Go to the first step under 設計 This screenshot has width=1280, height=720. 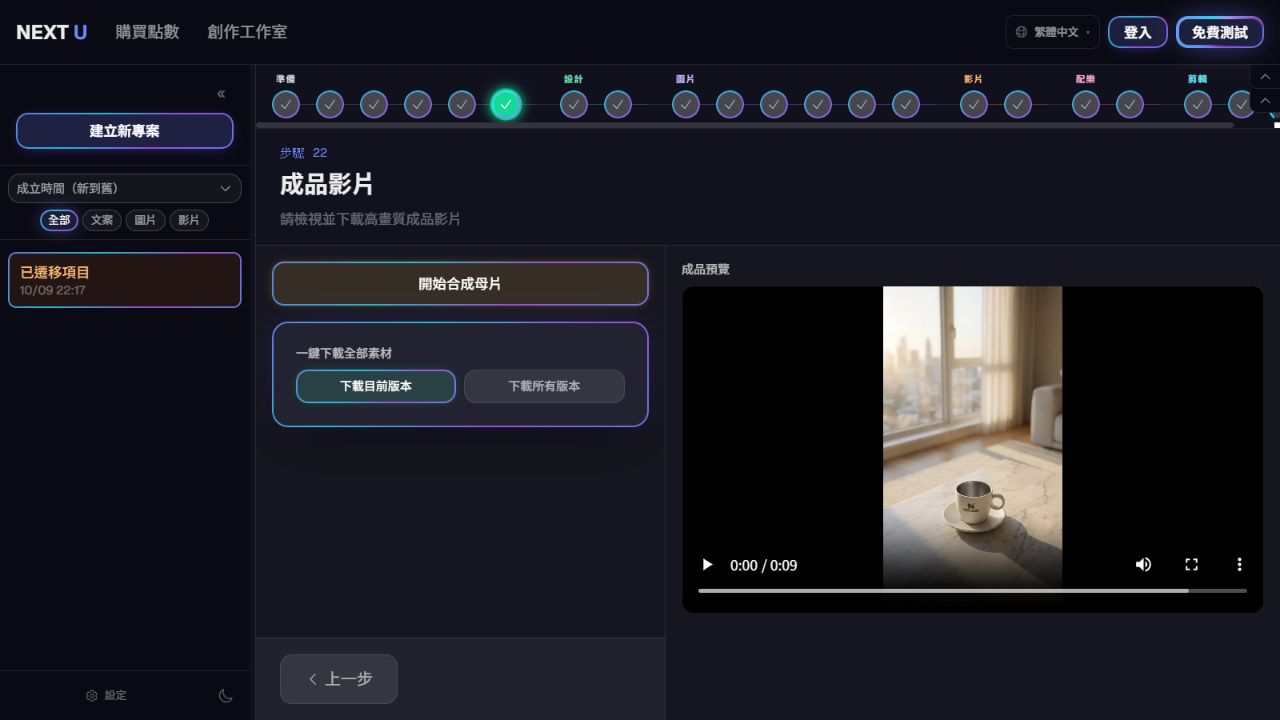pyautogui.click(x=574, y=104)
